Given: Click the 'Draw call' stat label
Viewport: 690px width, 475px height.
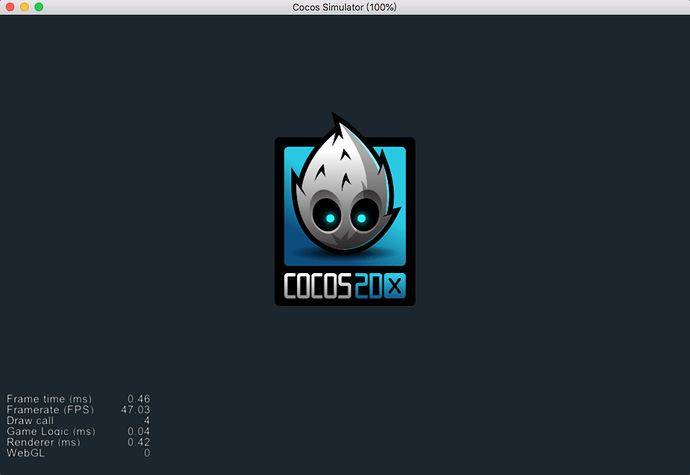Looking at the screenshot, I should pos(30,420).
